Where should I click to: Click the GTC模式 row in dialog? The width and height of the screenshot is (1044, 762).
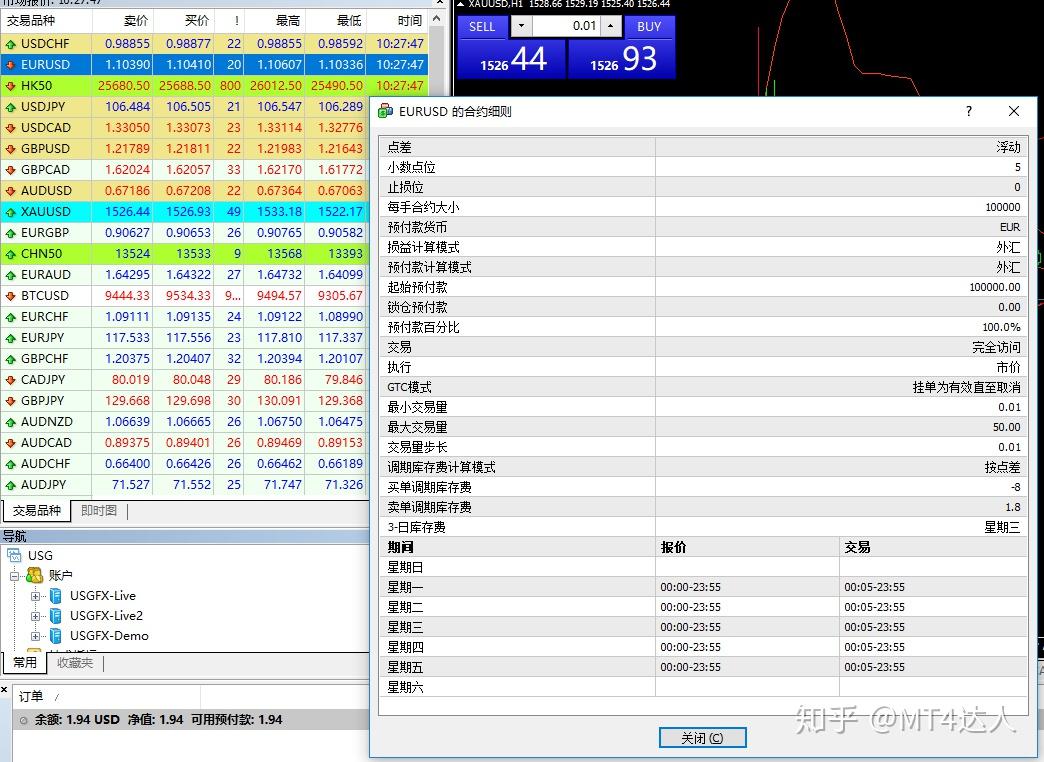(x=703, y=387)
